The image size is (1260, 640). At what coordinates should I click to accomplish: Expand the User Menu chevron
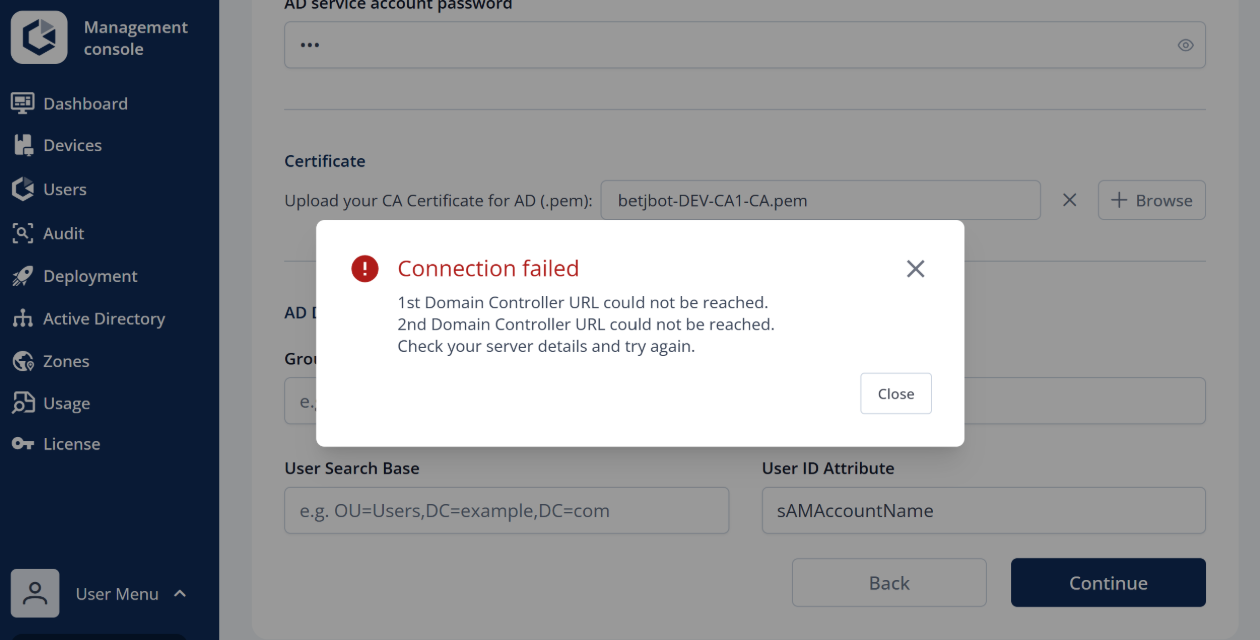coord(180,594)
